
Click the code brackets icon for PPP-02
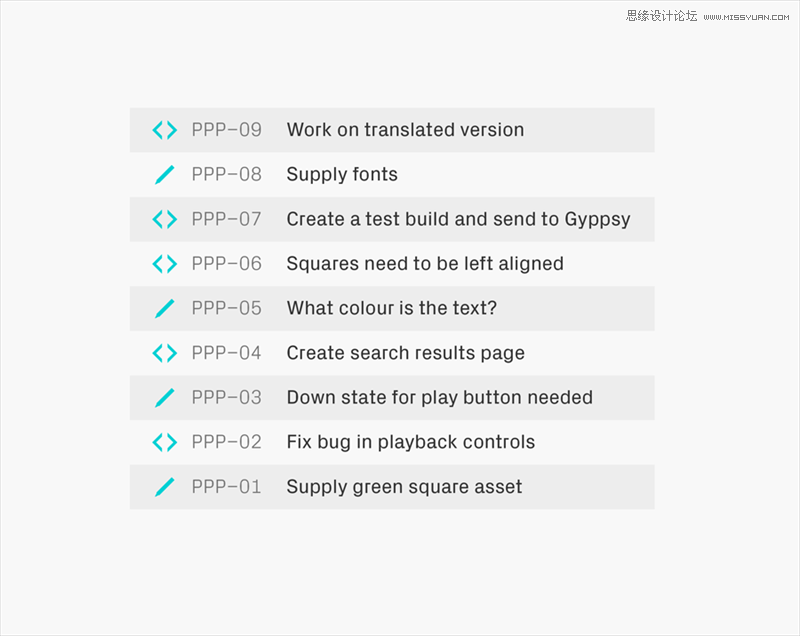pyautogui.click(x=165, y=442)
